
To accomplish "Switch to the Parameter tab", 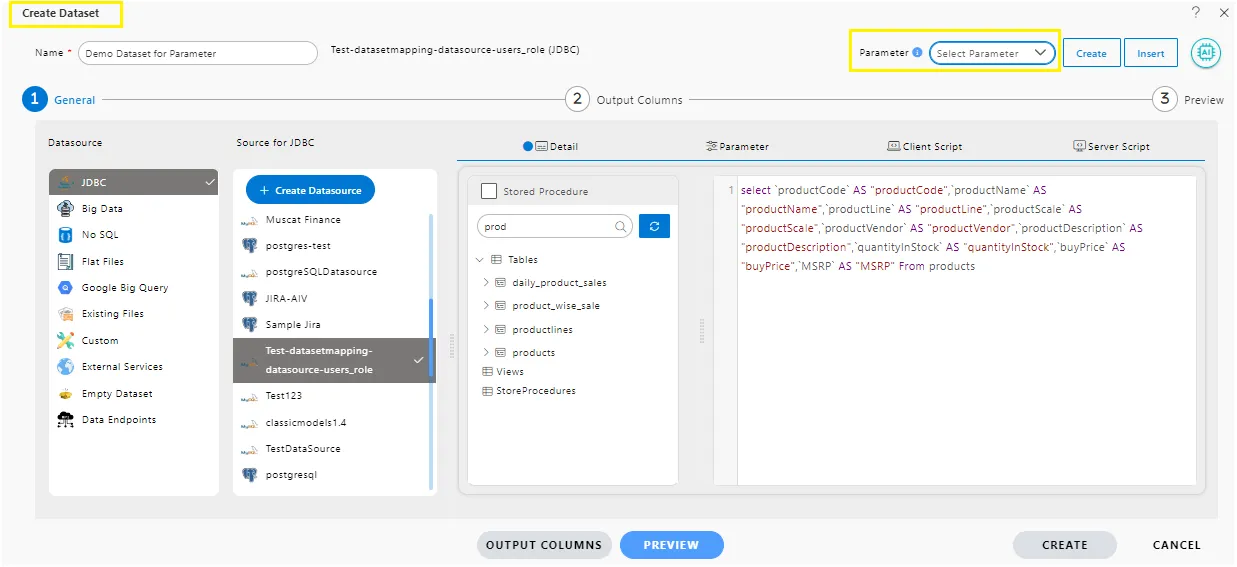I will [x=737, y=146].
